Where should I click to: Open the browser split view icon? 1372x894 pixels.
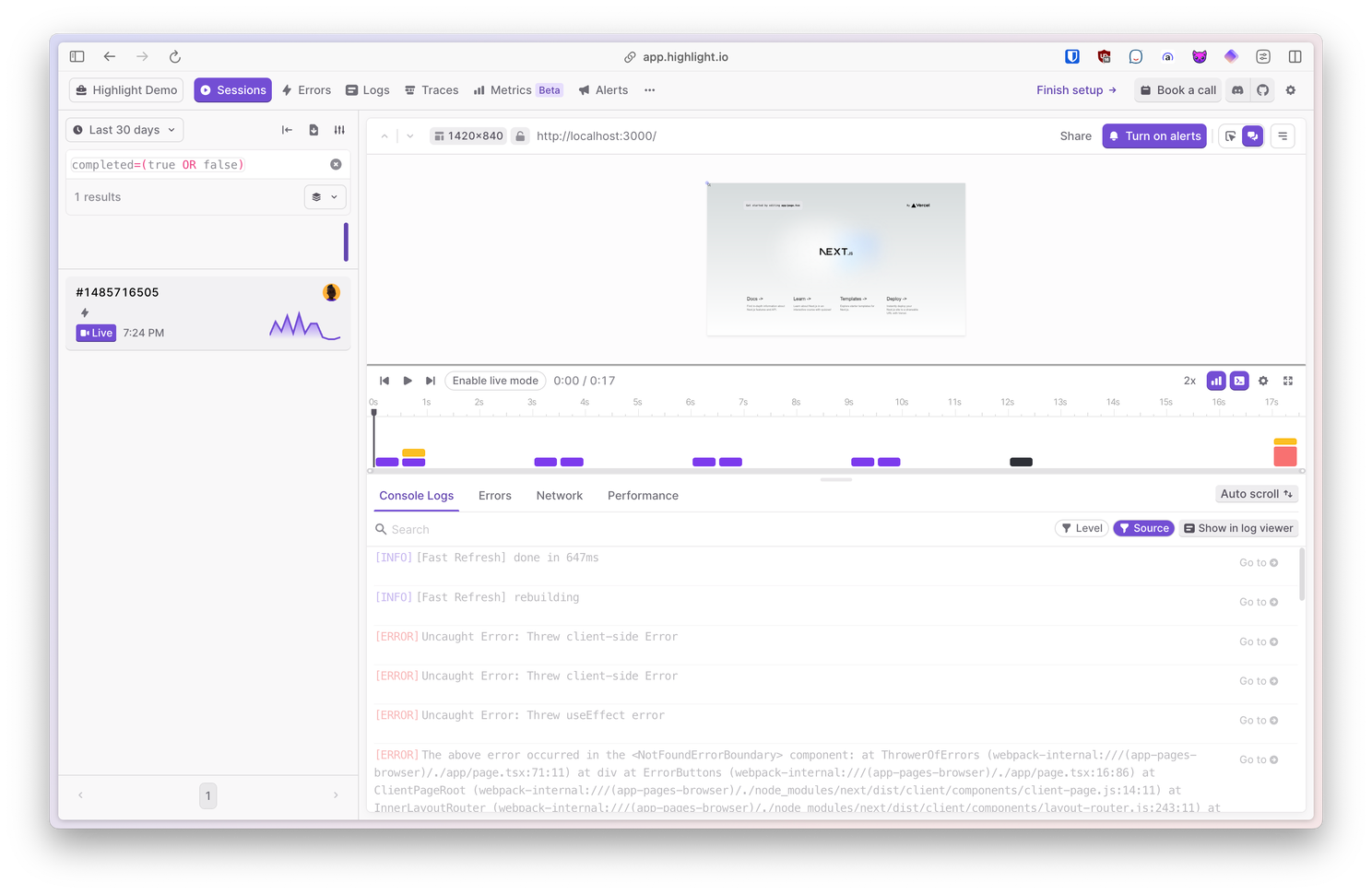coord(1295,56)
